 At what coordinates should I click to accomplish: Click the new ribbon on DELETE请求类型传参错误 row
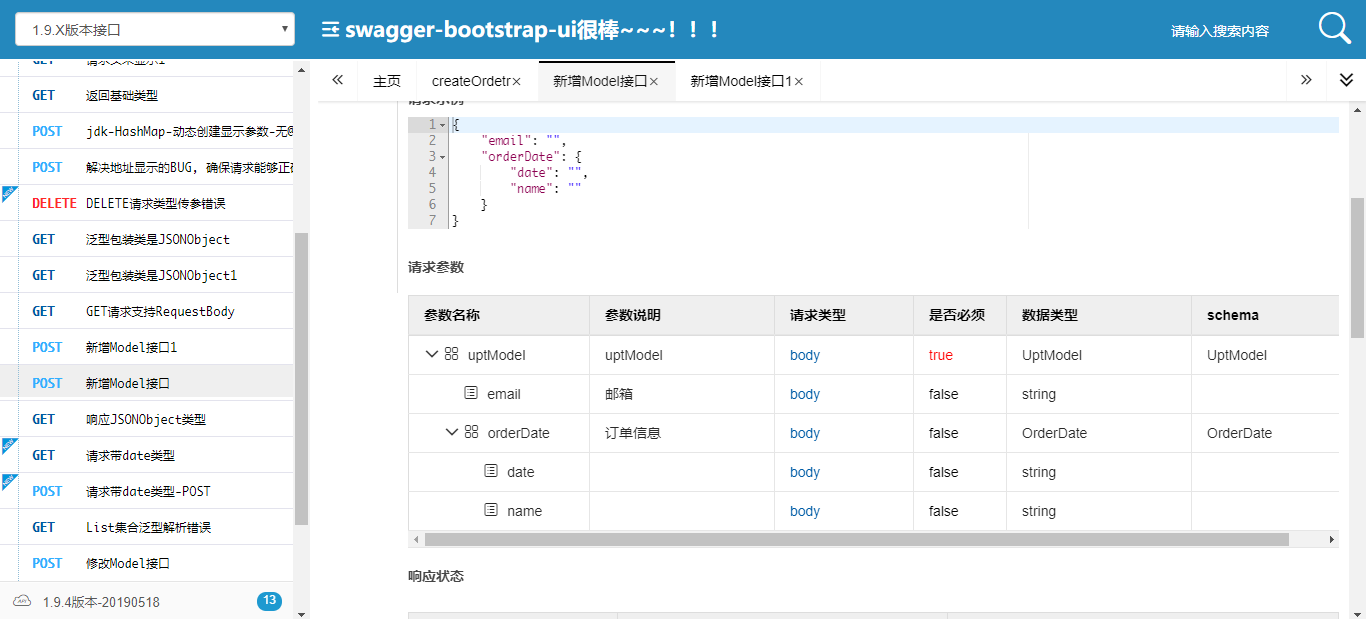click(8, 193)
